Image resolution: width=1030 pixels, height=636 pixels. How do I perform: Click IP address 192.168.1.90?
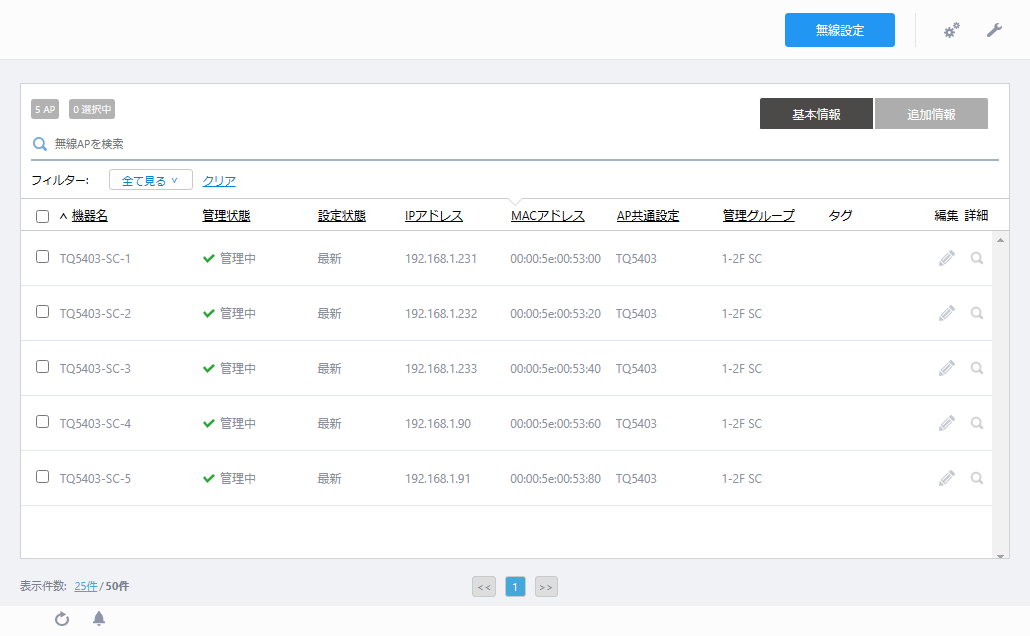437,423
